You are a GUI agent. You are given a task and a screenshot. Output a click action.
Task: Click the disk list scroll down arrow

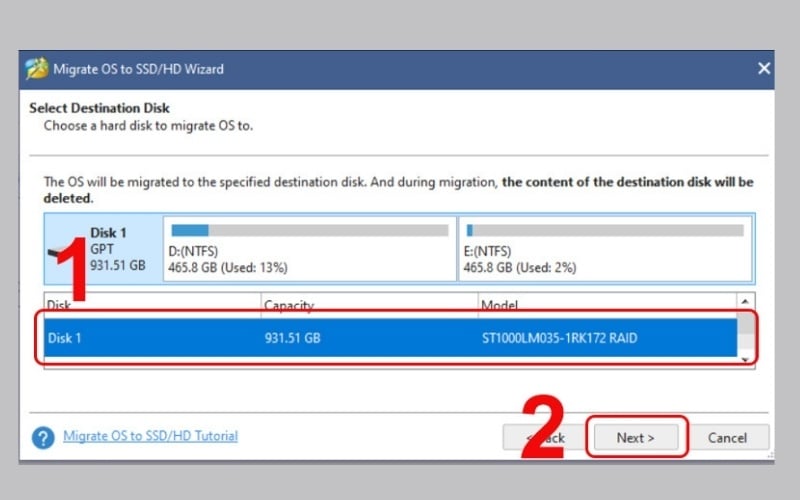(745, 360)
